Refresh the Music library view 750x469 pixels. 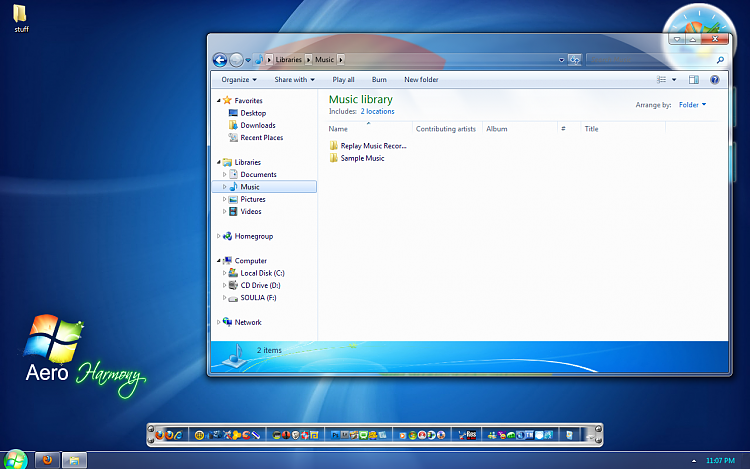(574, 60)
